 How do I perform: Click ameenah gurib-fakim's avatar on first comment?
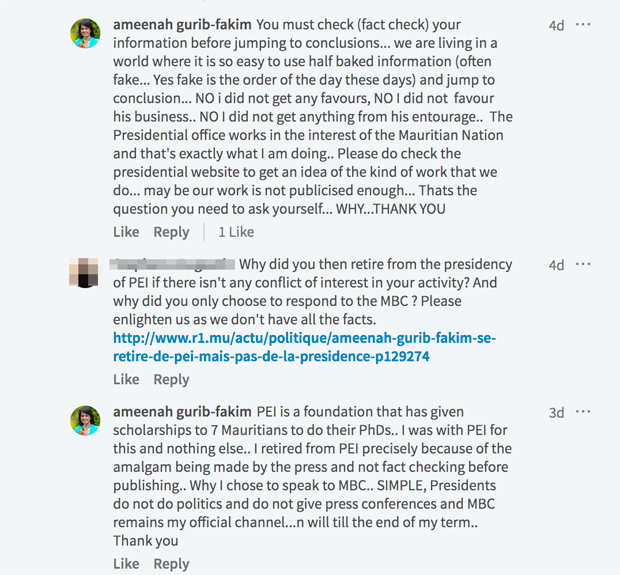click(85, 33)
